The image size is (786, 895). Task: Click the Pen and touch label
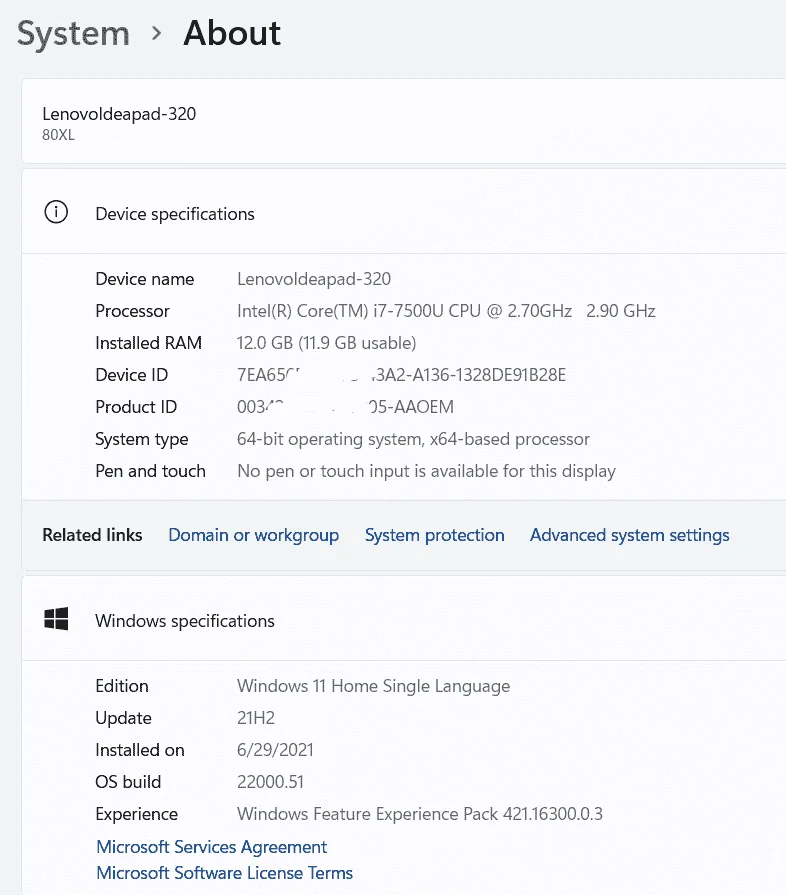click(150, 471)
